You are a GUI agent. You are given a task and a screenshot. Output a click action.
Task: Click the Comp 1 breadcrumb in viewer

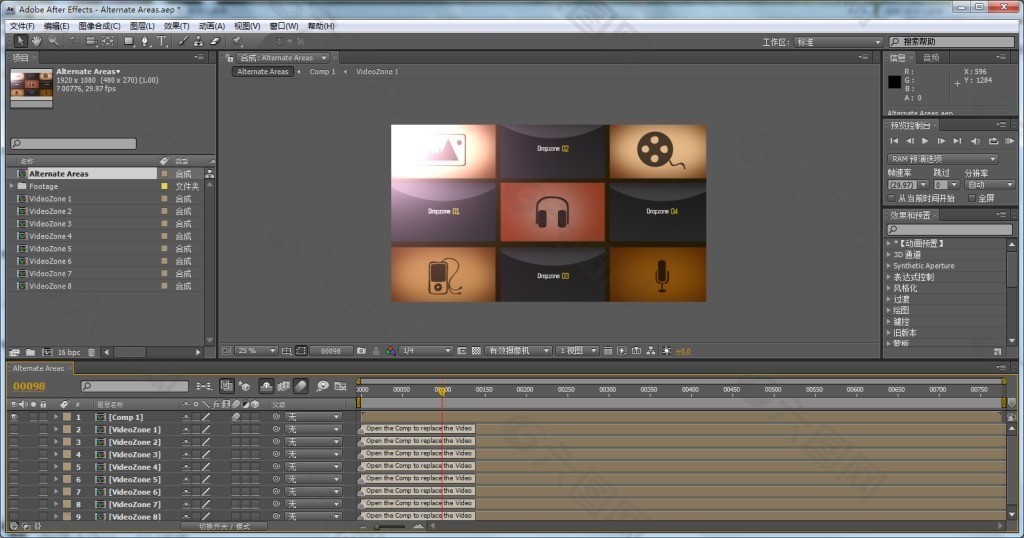pyautogui.click(x=322, y=72)
